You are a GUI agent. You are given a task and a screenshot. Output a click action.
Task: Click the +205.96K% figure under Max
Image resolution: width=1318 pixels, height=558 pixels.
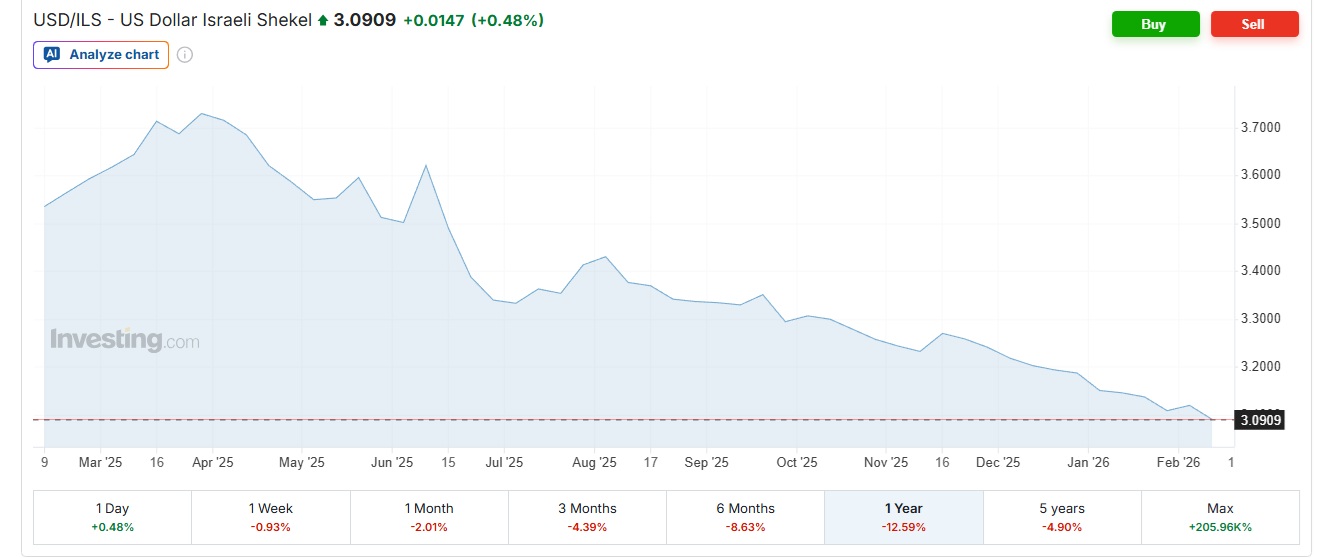(x=1220, y=527)
